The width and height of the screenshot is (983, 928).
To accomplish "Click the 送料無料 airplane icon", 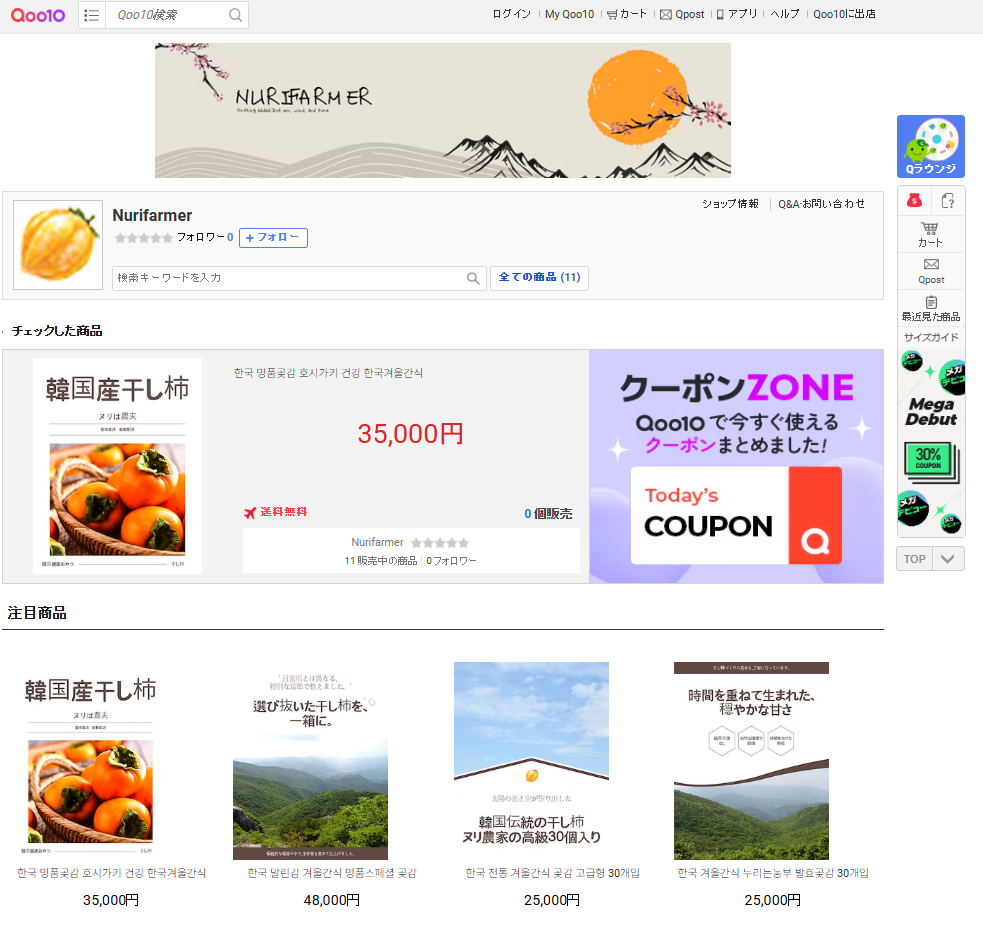I will click(x=250, y=513).
